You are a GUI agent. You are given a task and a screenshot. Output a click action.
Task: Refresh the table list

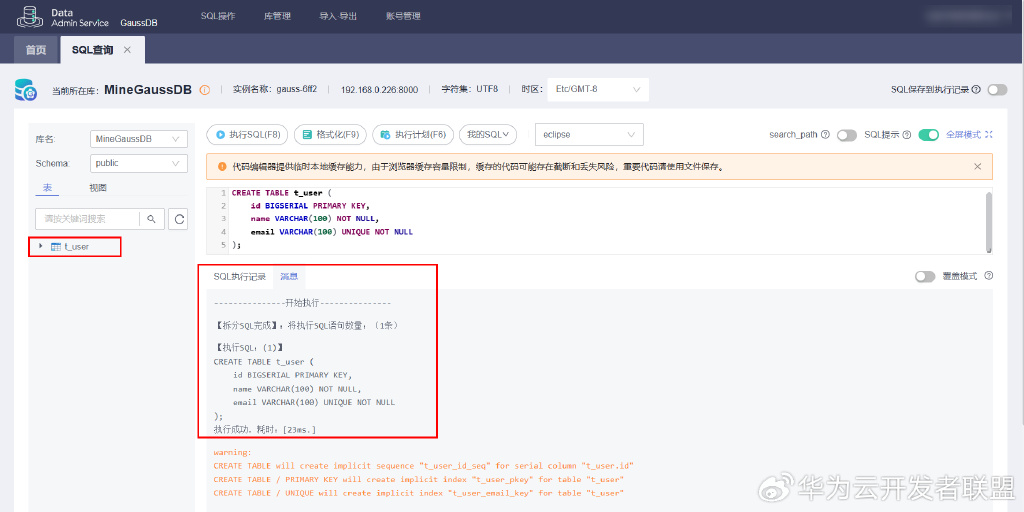point(178,219)
